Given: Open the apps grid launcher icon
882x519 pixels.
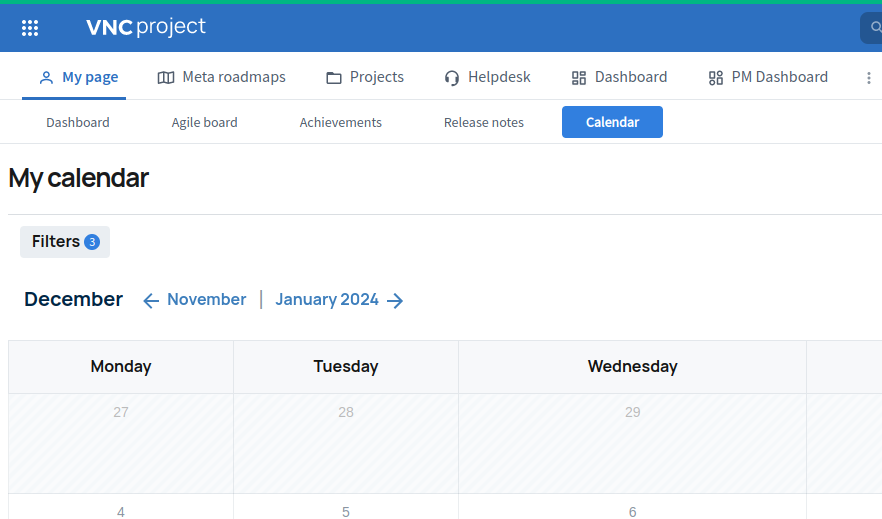Looking at the screenshot, I should point(30,28).
